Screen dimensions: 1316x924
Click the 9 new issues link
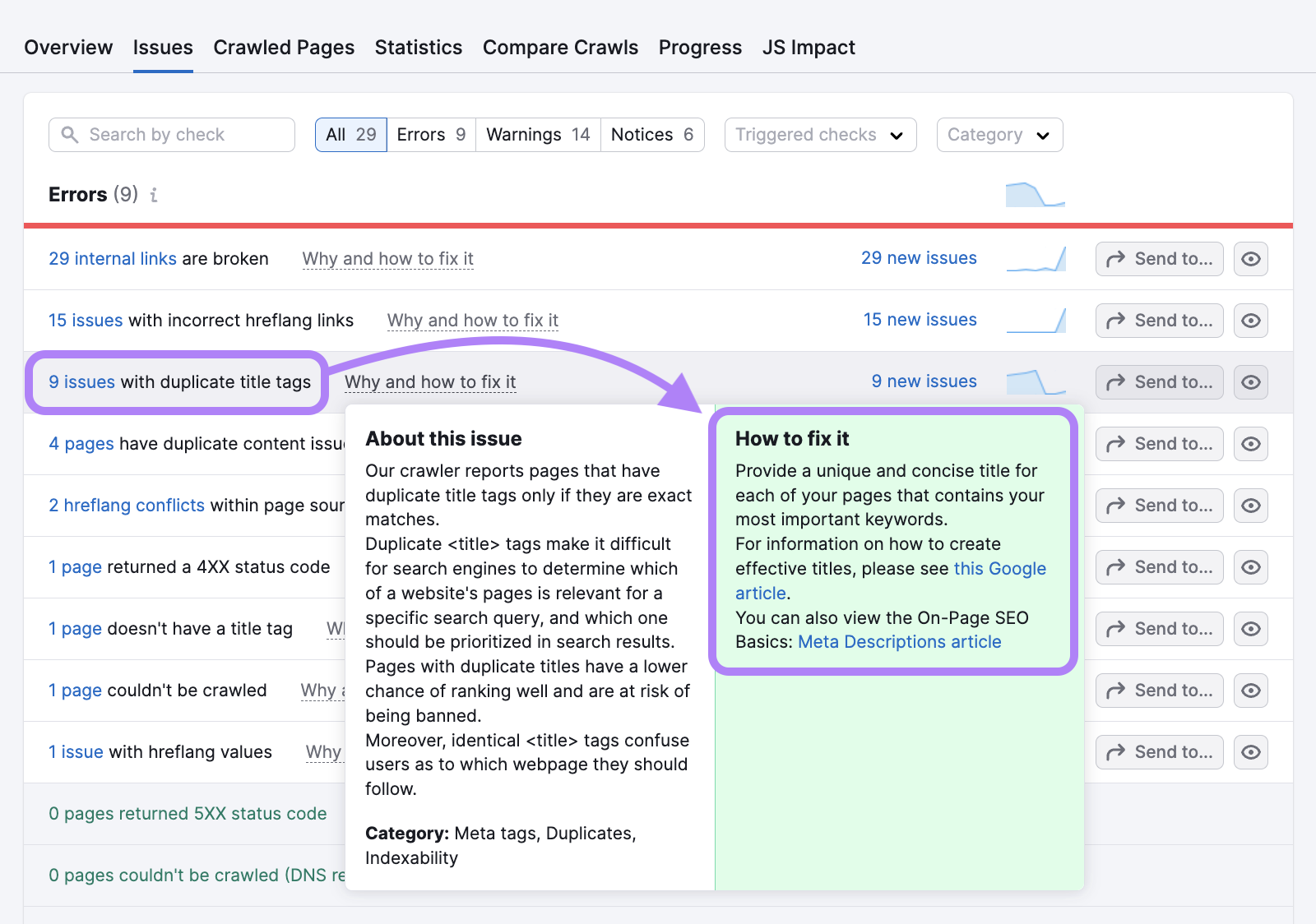tap(924, 381)
